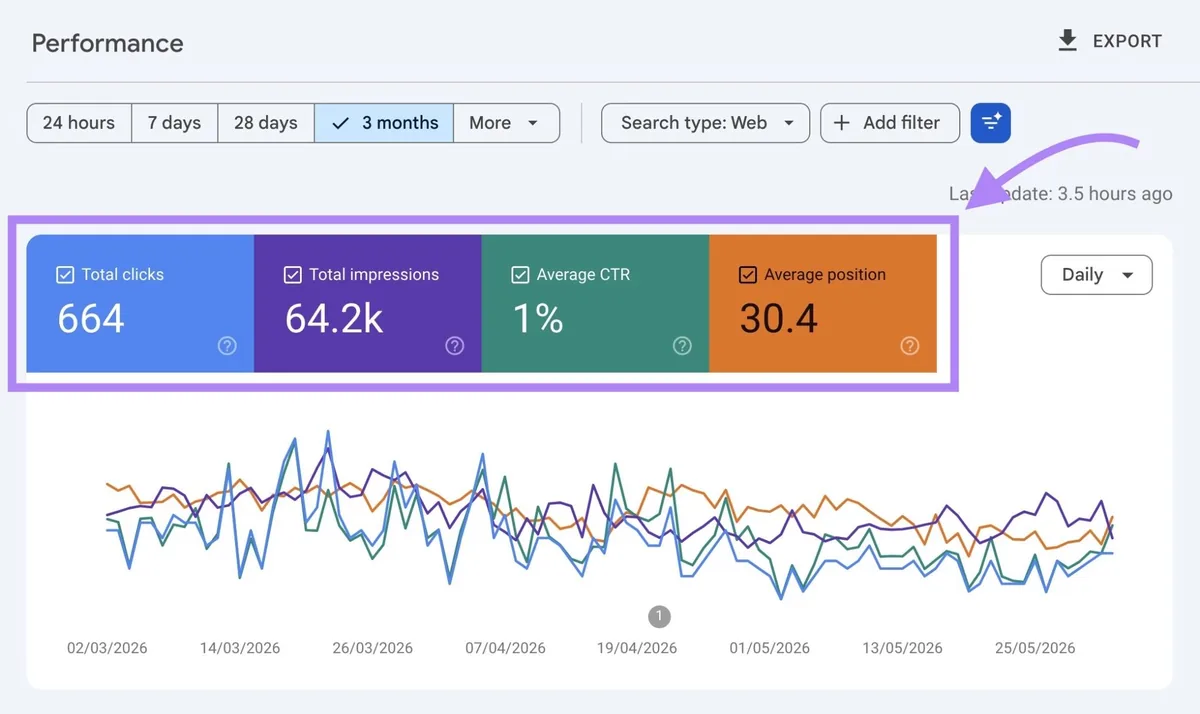Select the 28 days date range
Screen dimensions: 1200x714
click(x=266, y=123)
